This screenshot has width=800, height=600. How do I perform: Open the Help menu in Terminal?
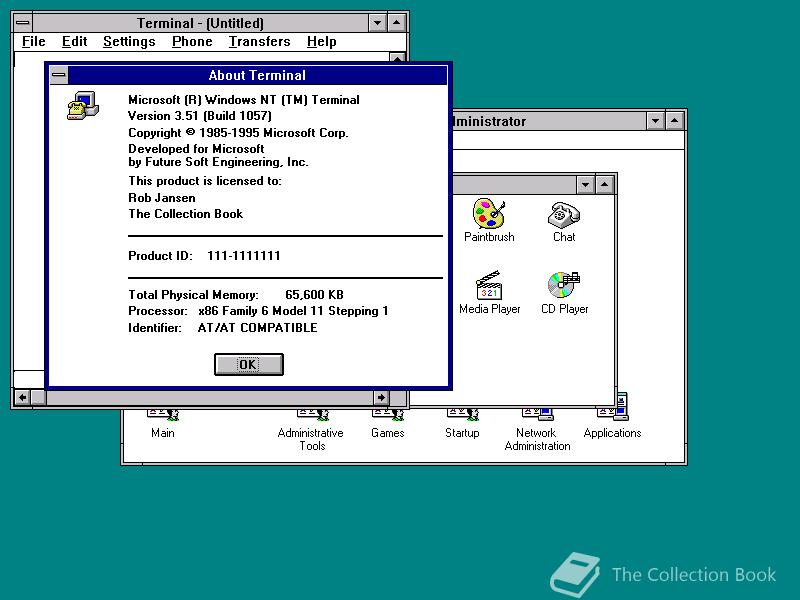321,41
